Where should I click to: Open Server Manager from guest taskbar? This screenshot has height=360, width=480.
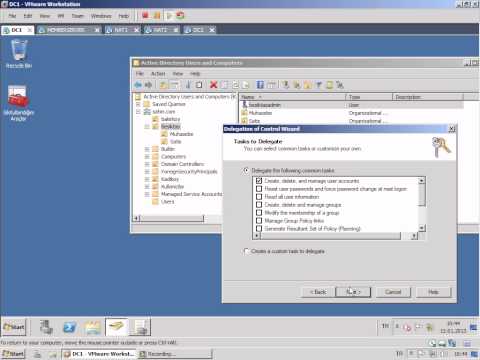click(46, 327)
